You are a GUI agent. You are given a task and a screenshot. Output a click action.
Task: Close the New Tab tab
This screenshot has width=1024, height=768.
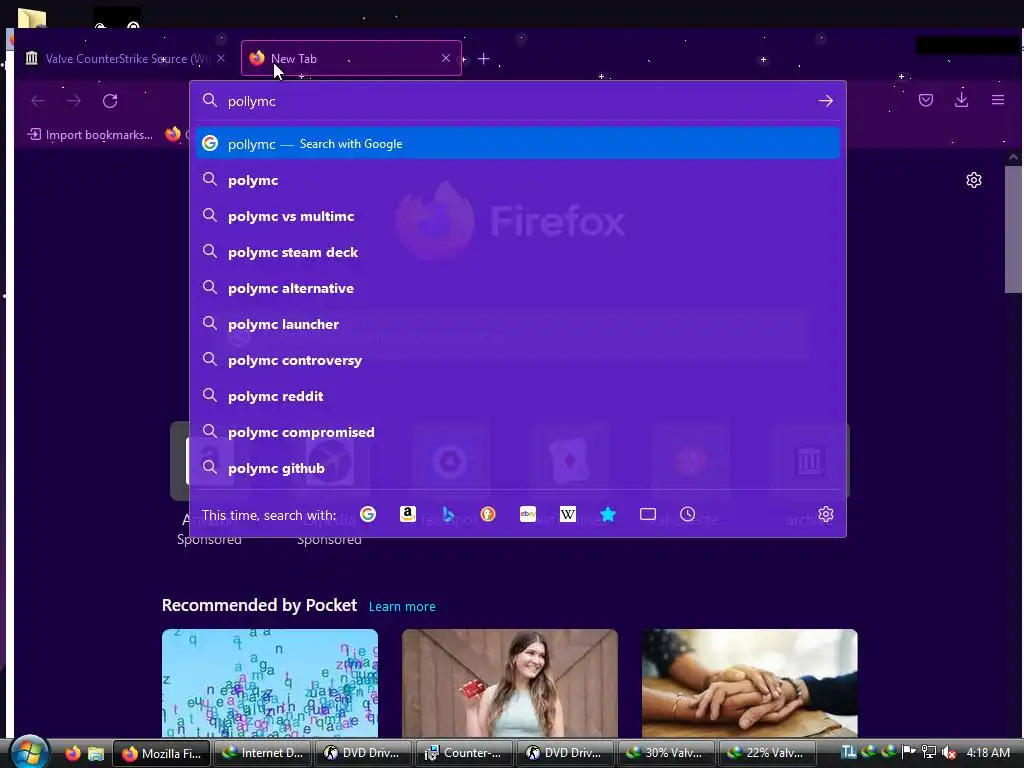pos(446,58)
